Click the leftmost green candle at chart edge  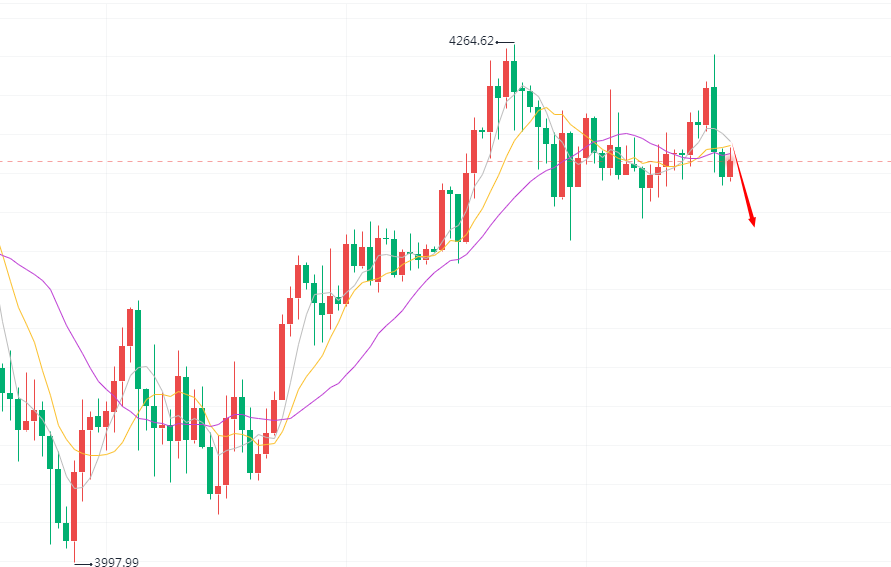click(x=2, y=380)
